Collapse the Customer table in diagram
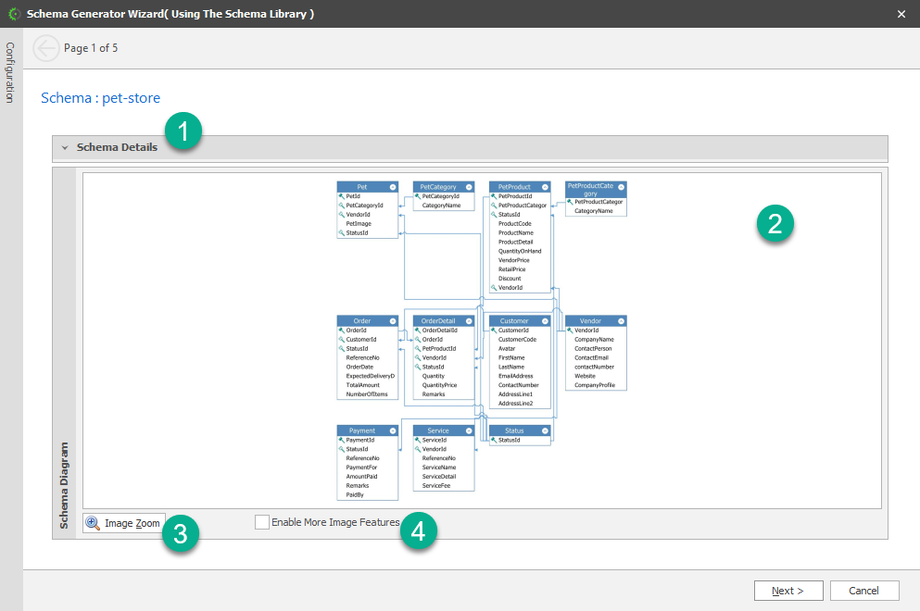The height and width of the screenshot is (611, 920). (x=544, y=321)
